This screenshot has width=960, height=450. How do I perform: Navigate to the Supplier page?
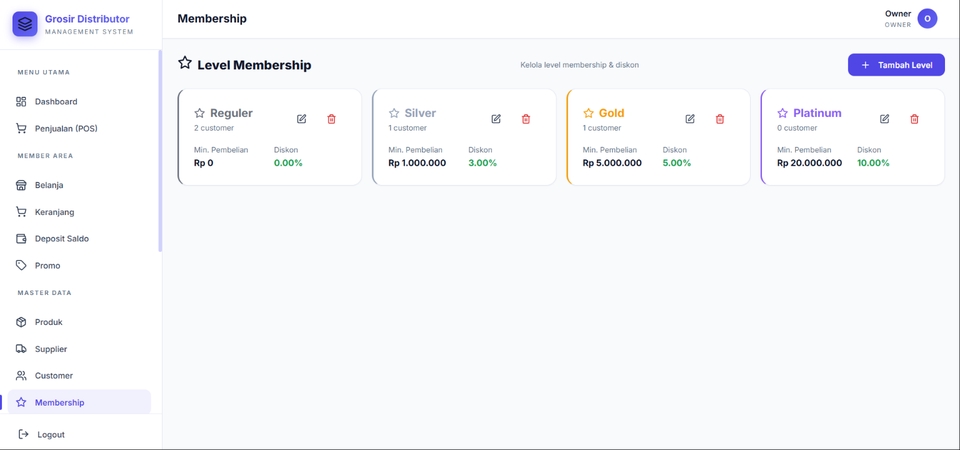pyautogui.click(x=79, y=349)
